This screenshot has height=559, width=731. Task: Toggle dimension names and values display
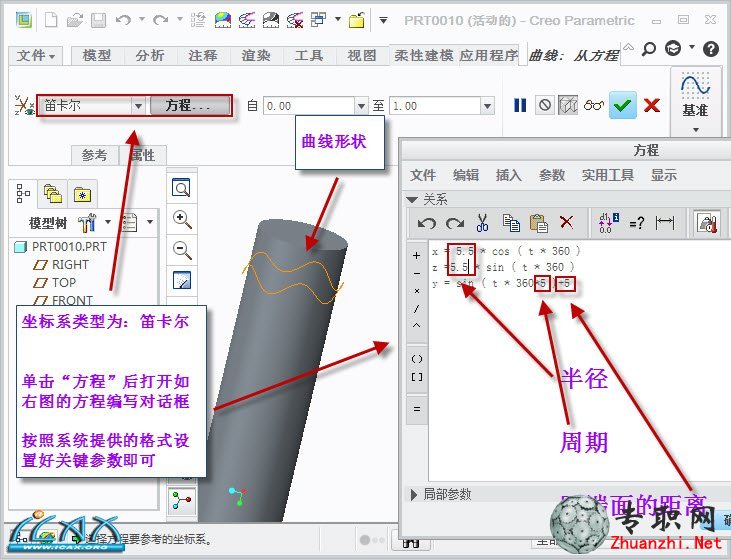(609, 223)
